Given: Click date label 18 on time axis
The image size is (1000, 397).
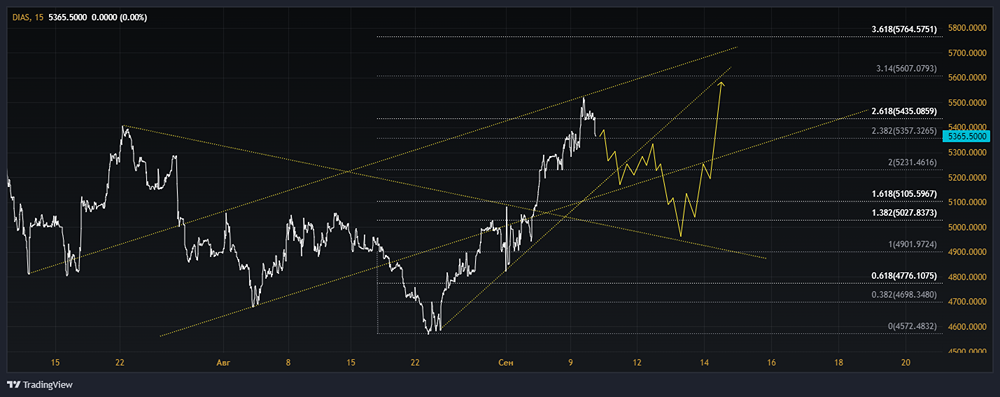Looking at the screenshot, I should [838, 363].
